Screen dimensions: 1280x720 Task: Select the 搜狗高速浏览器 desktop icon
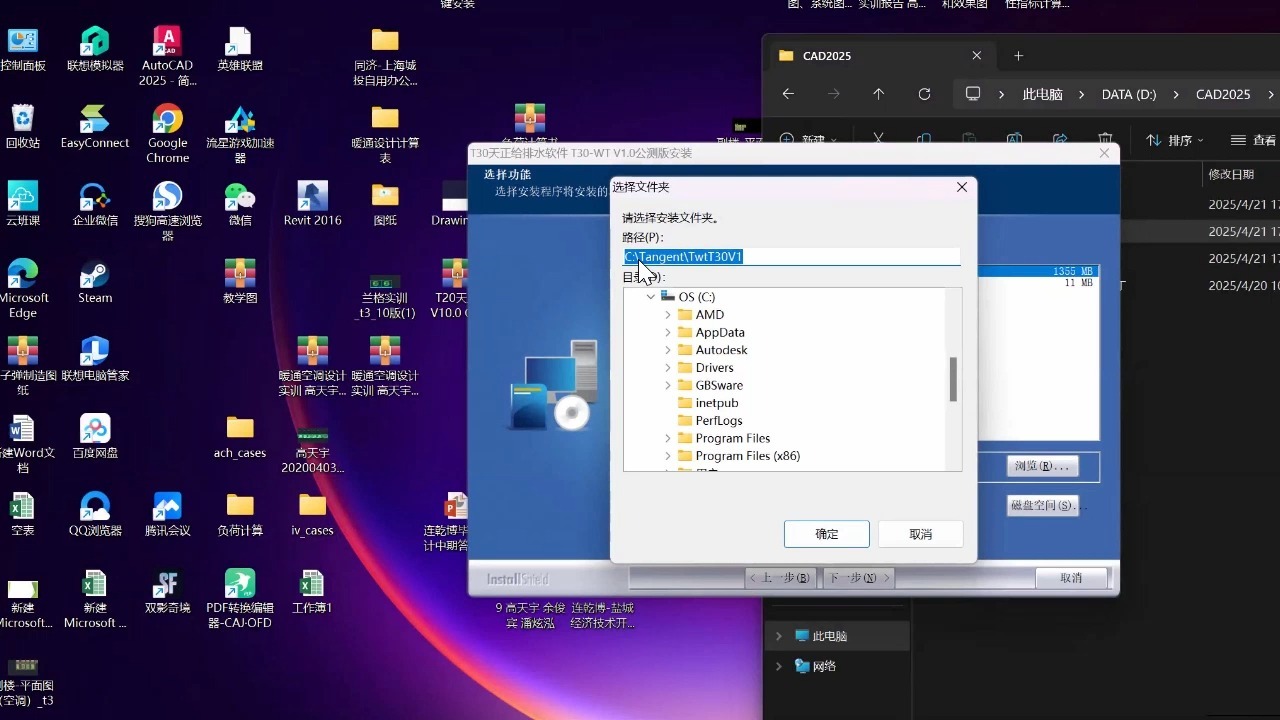pyautogui.click(x=167, y=211)
